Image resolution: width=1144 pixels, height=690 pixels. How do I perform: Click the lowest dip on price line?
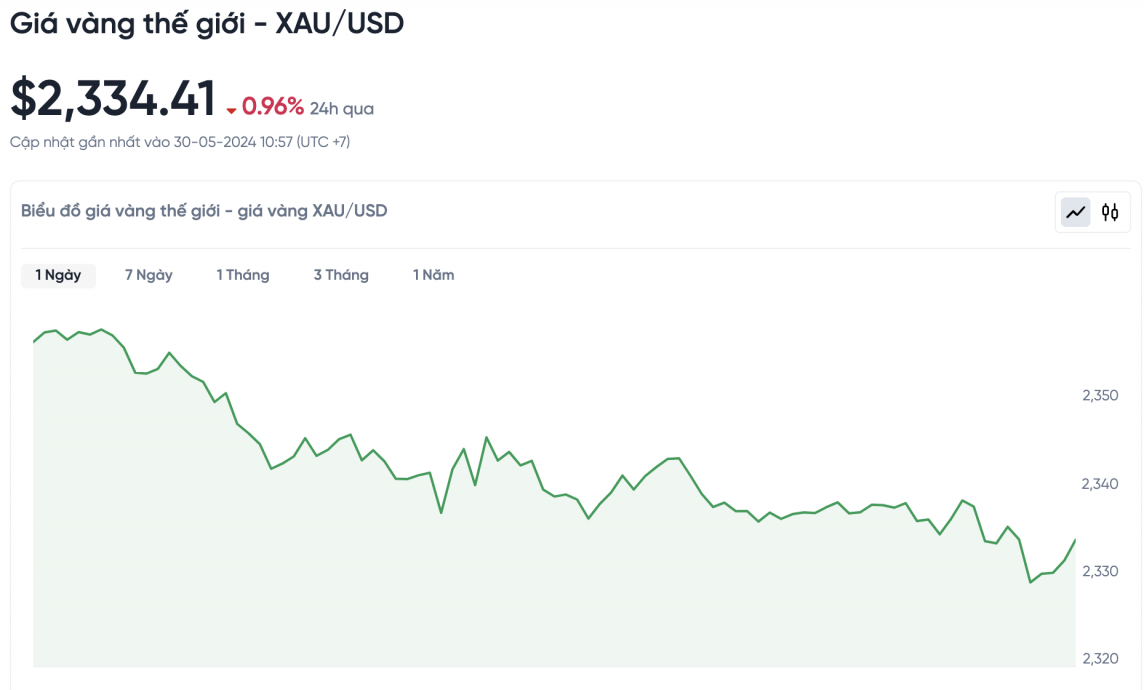coord(1031,582)
